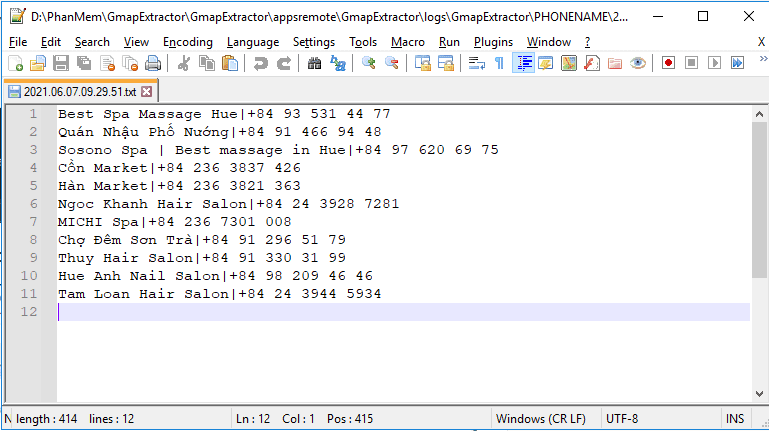The image size is (769, 431).
Task: Undo last action with the Undo arrow
Action: [x=260, y=63]
